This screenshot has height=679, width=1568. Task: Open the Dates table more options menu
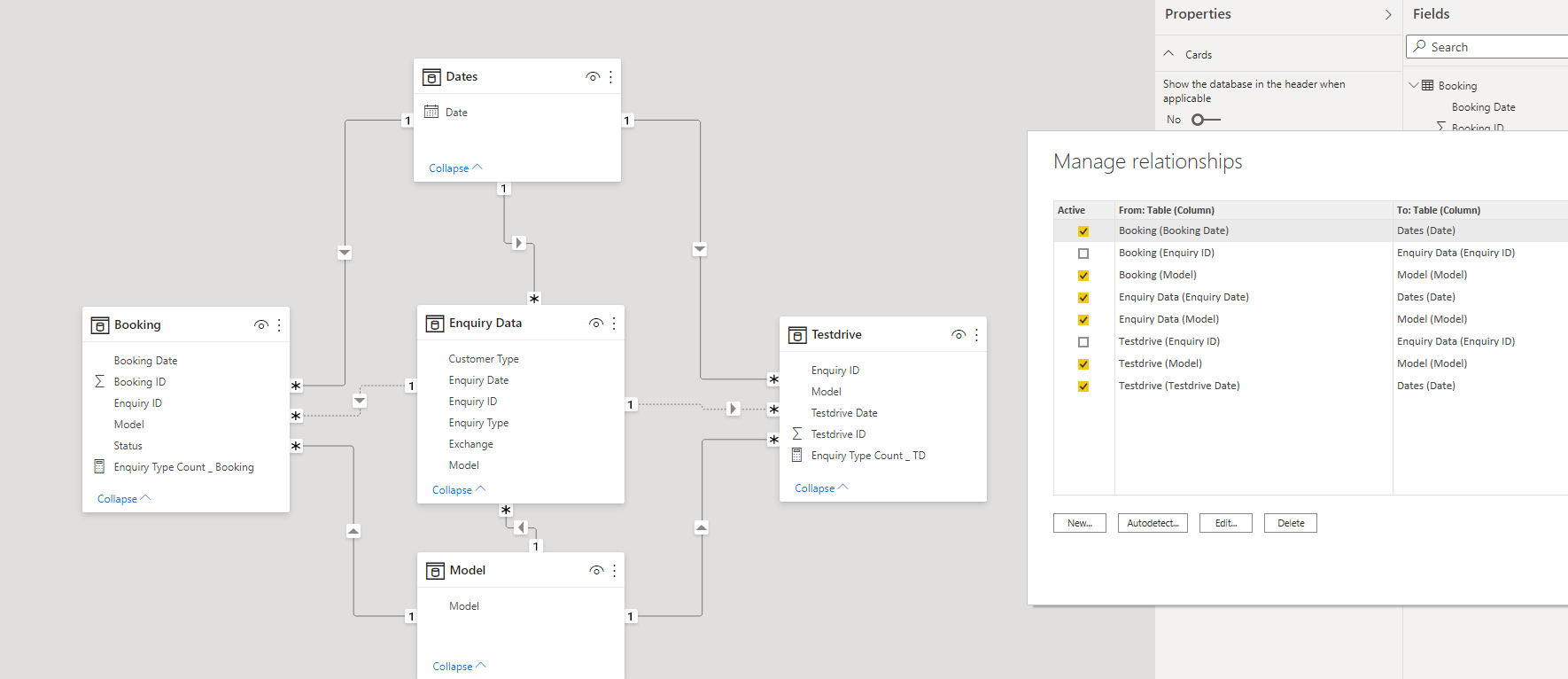click(610, 77)
